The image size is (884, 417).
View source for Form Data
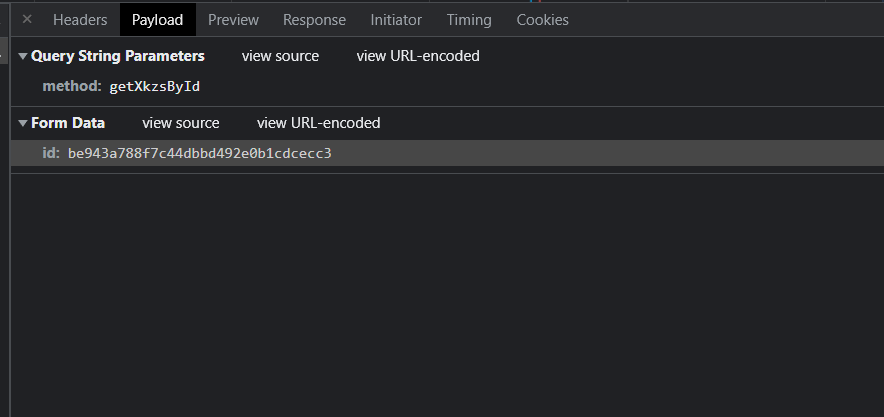click(181, 123)
